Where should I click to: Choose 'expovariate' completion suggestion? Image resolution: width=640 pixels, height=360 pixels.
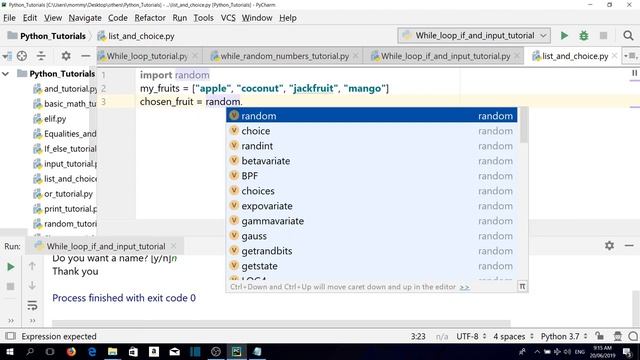[371, 206]
